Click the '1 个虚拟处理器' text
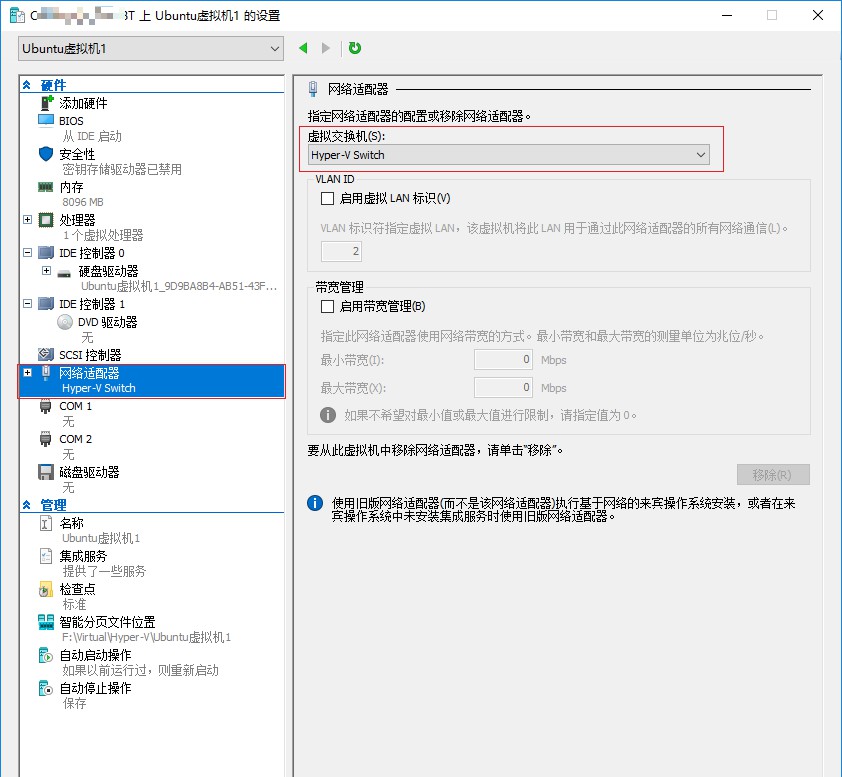Screen dimensions: 842x777 103,235
